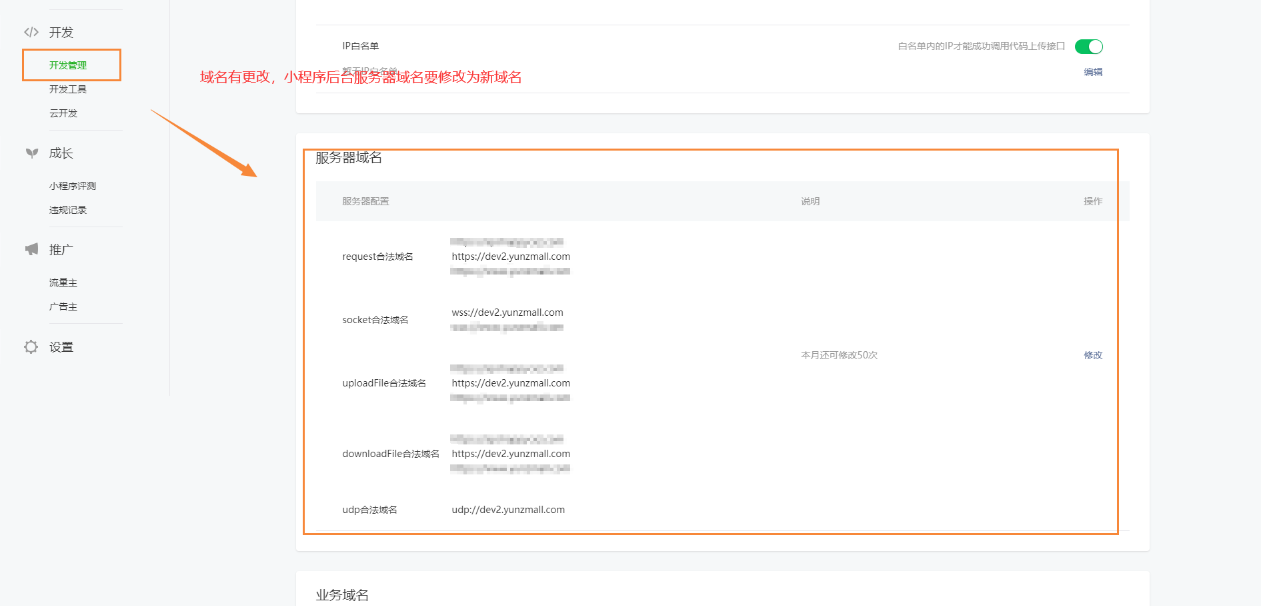Click the sprout icon beside 成长
Screen dimensions: 1261x606
tap(31, 153)
